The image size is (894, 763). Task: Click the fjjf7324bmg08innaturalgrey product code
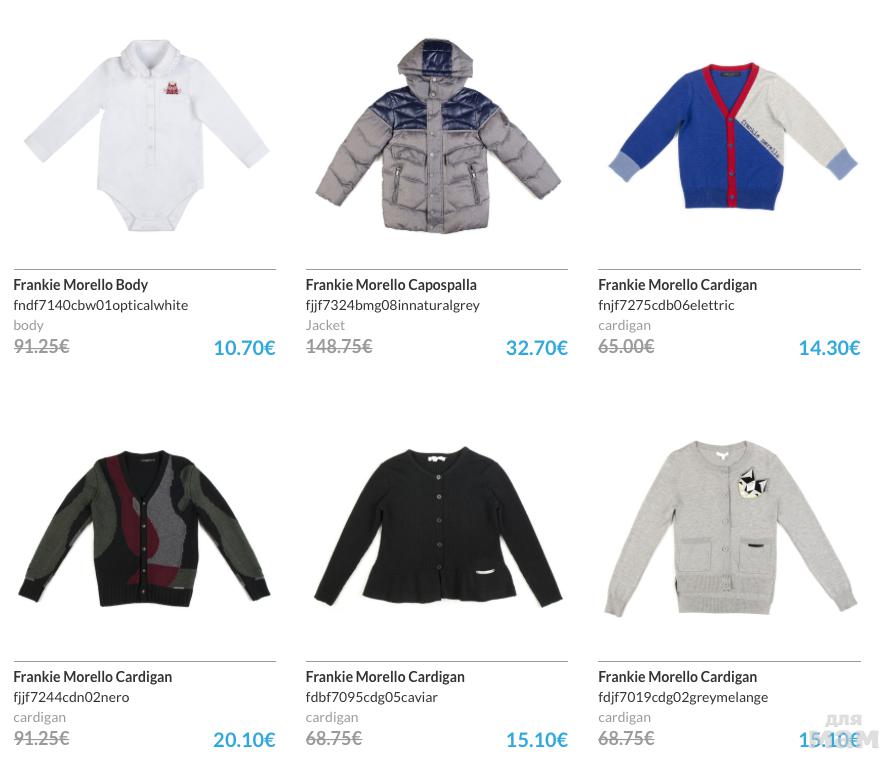point(393,305)
